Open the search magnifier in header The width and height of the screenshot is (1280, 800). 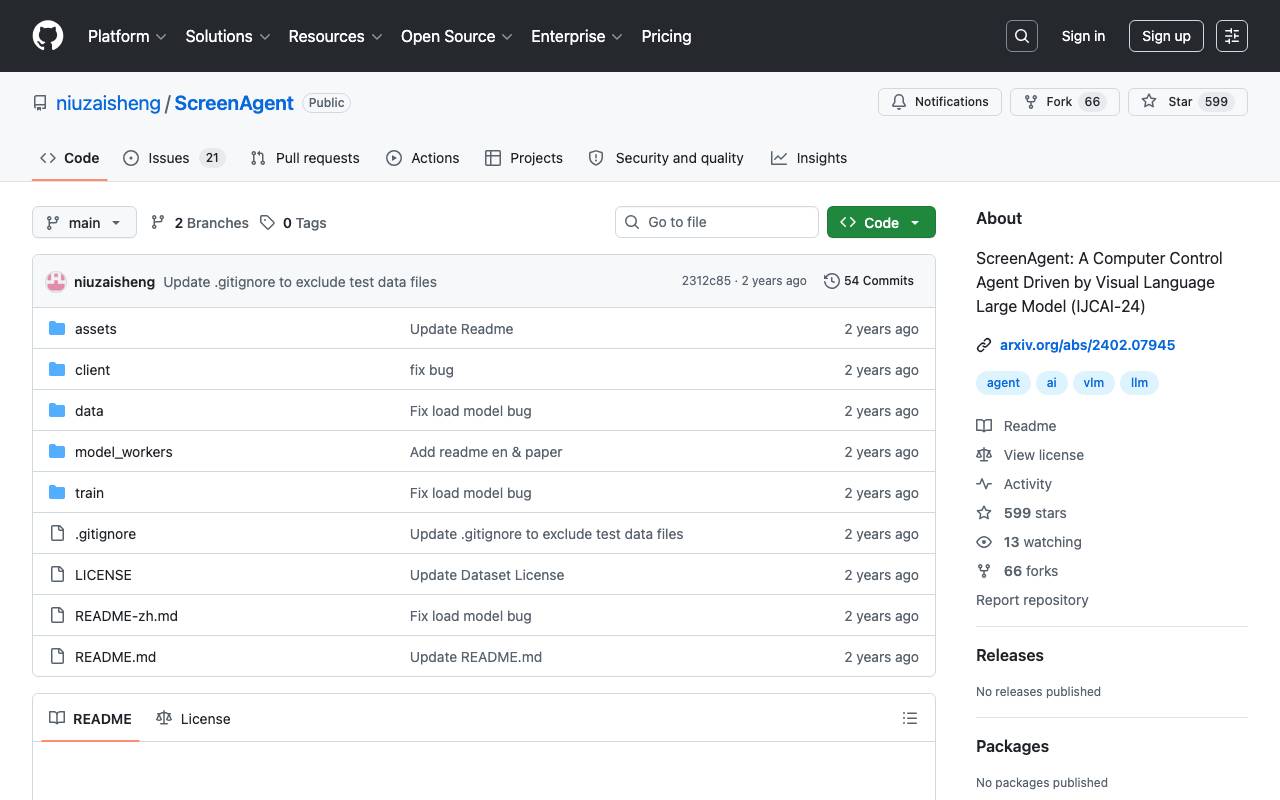[1022, 36]
